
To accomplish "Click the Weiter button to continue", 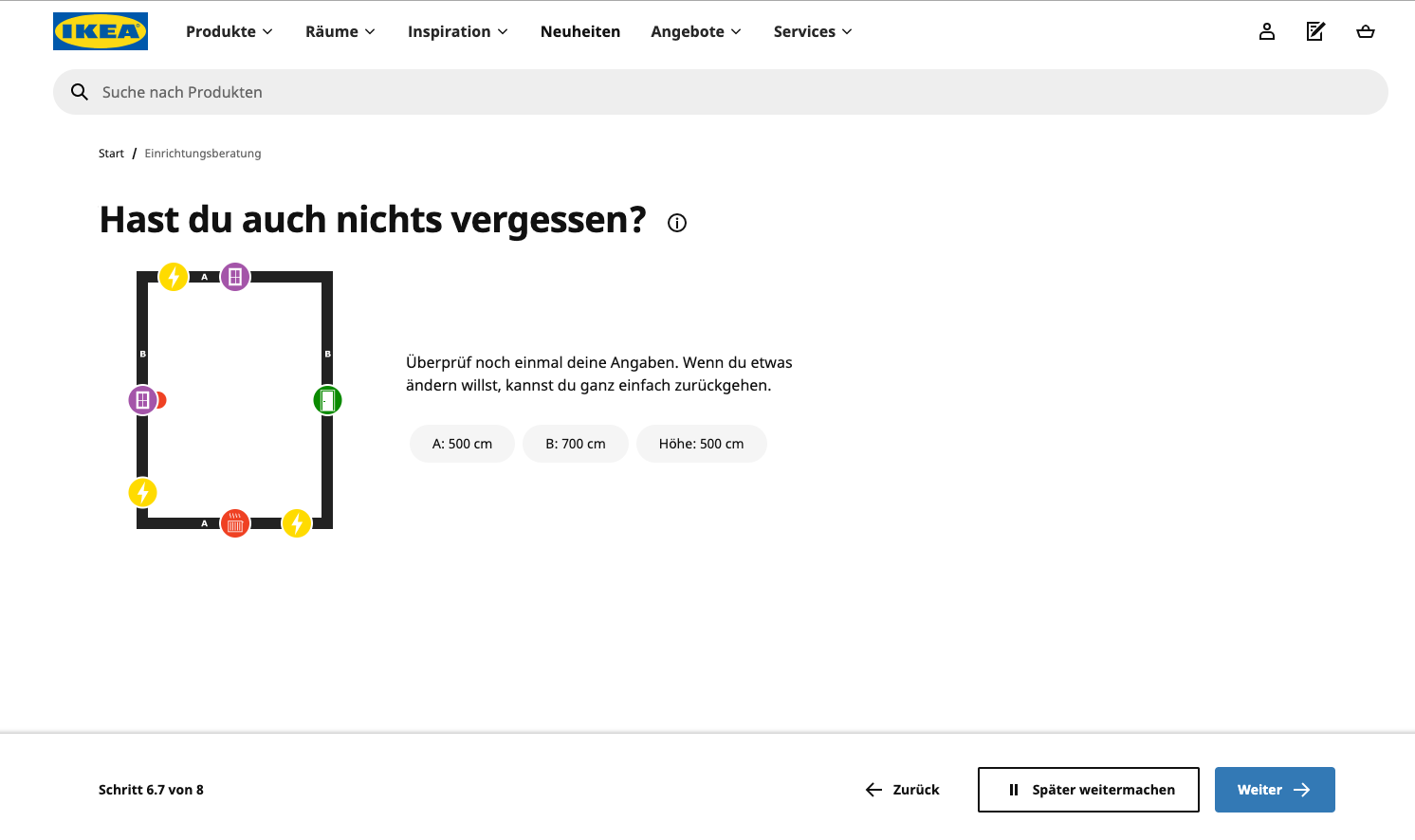I will (1275, 790).
